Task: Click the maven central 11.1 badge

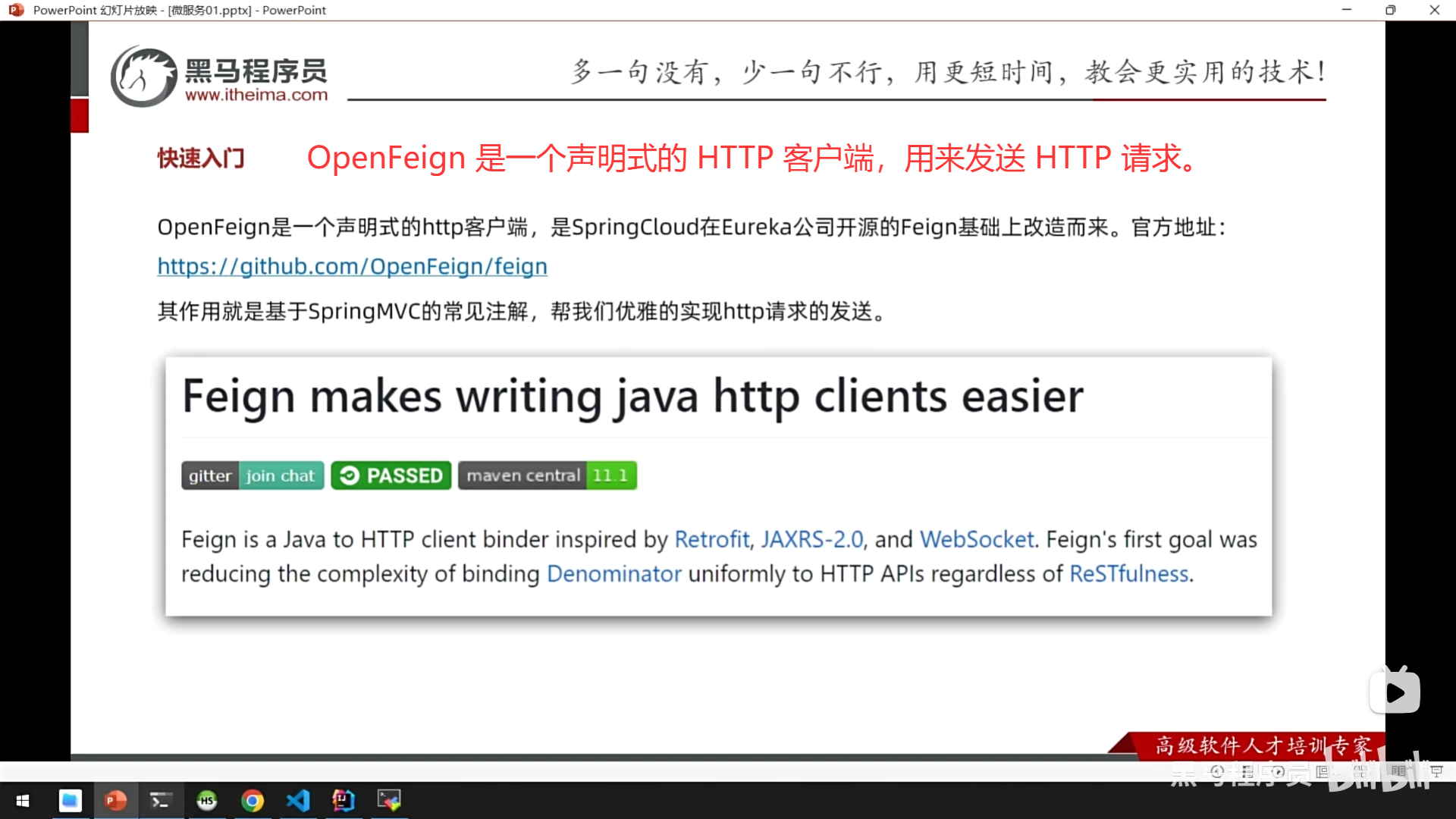Action: 547,475
